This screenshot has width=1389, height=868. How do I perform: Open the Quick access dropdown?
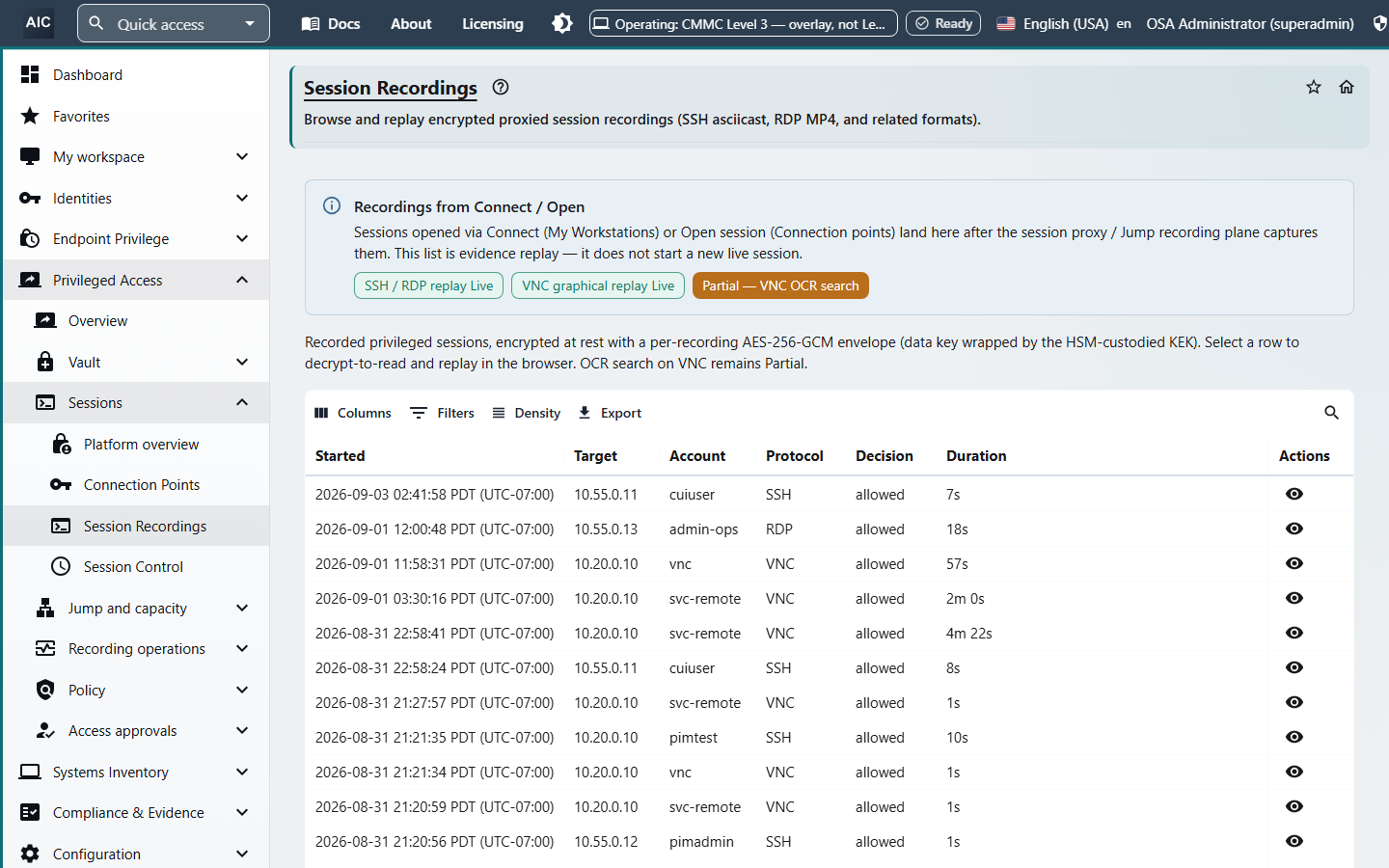174,23
